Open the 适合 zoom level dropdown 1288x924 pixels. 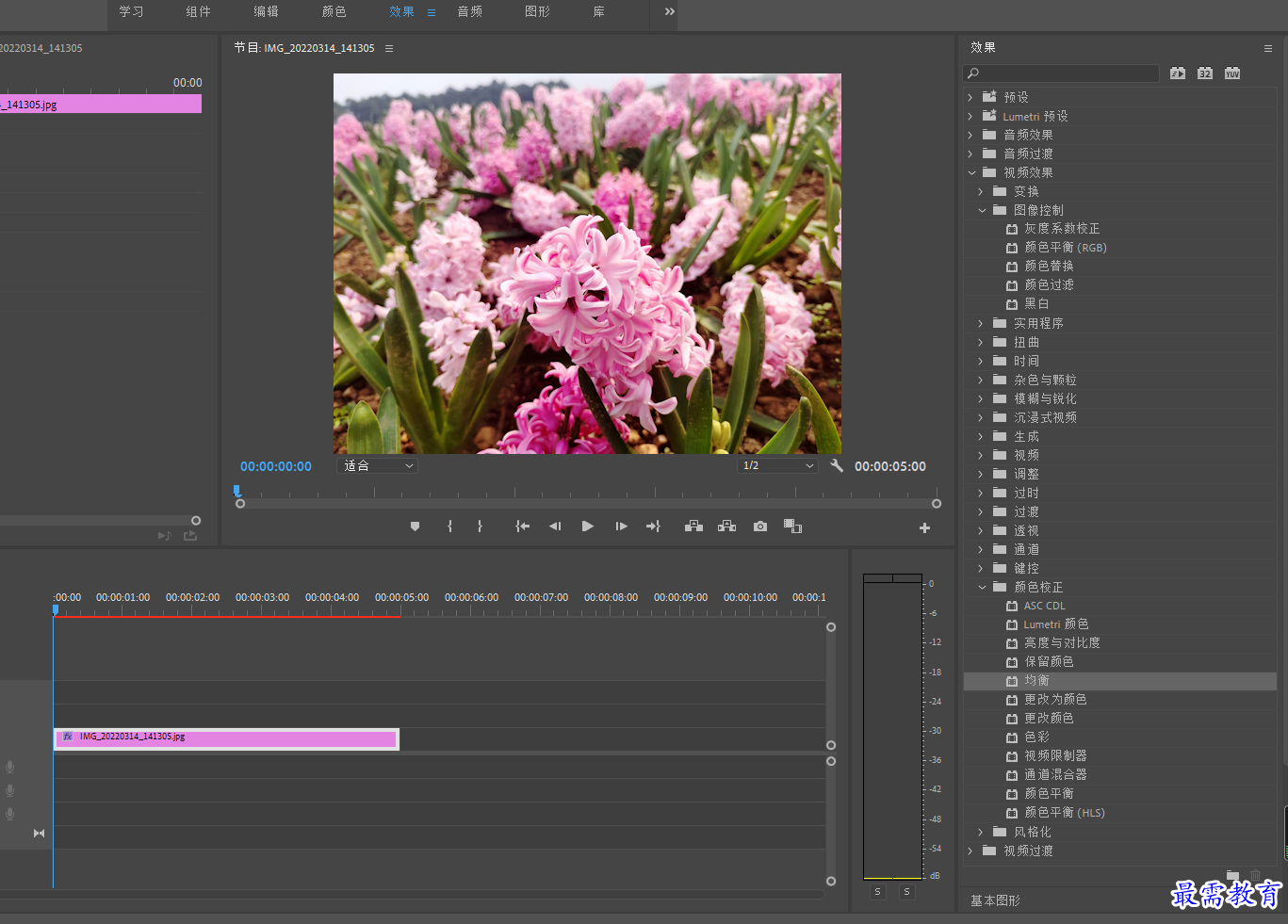pos(377,466)
